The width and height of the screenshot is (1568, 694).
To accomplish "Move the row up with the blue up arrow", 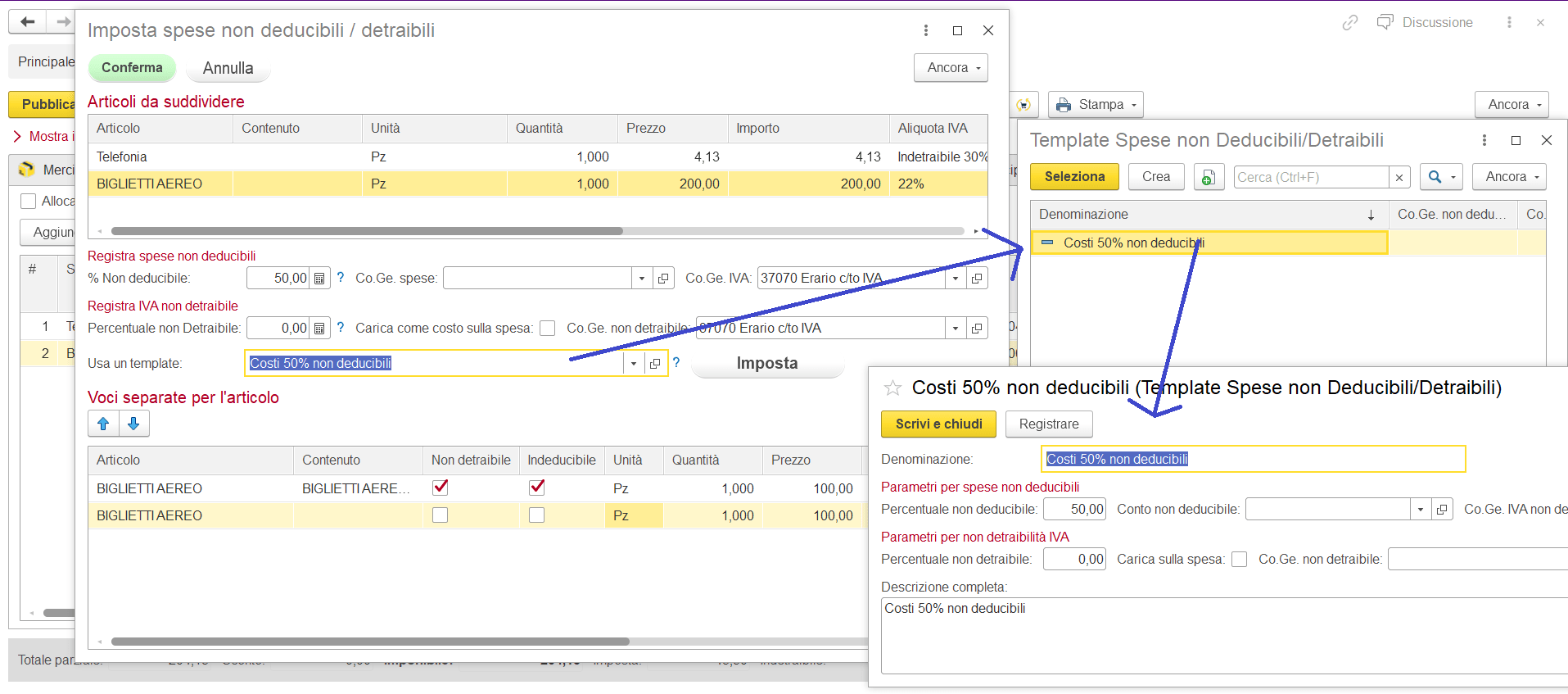I will pyautogui.click(x=103, y=424).
